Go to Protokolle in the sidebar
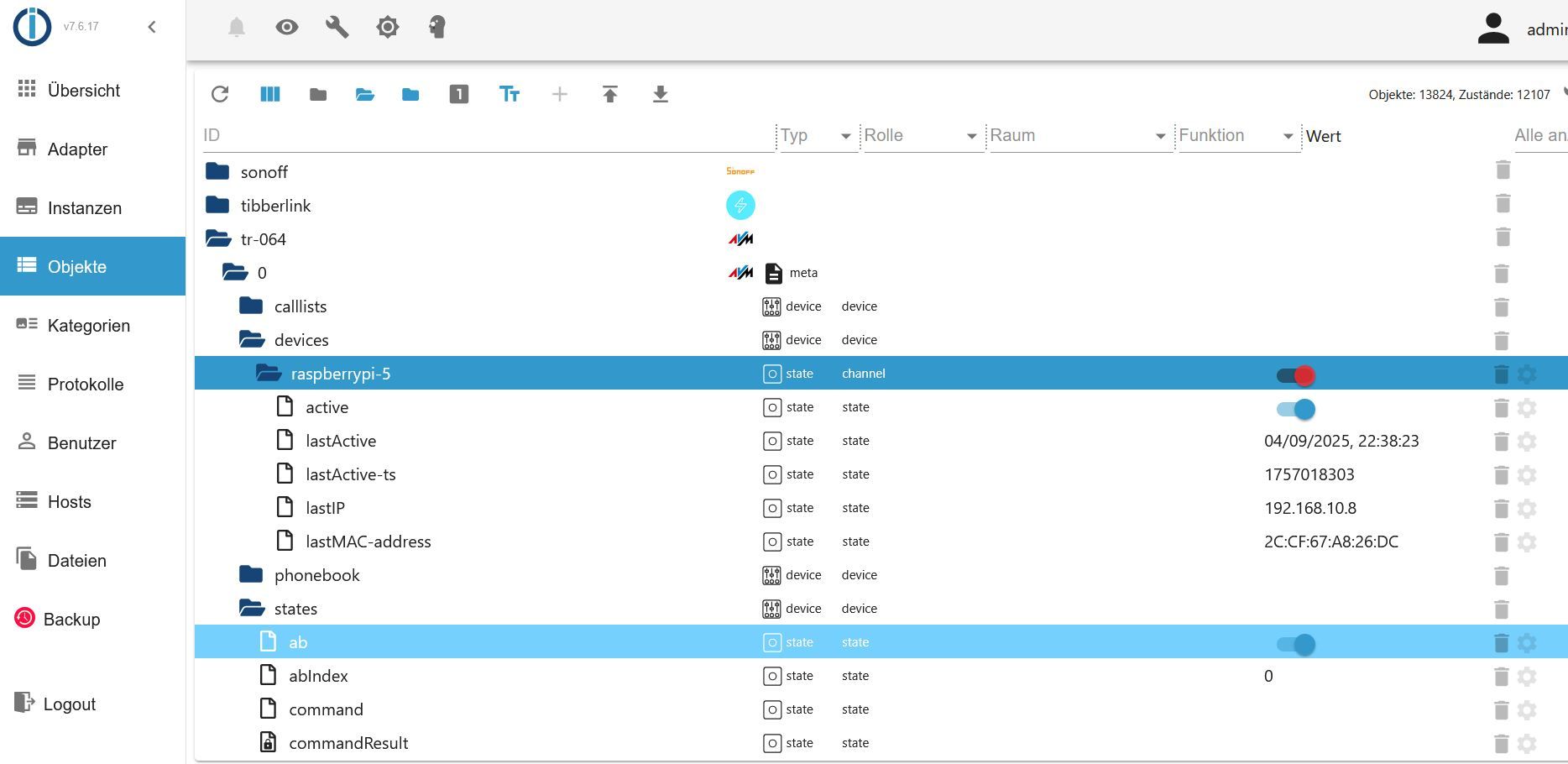The height and width of the screenshot is (764, 1568). point(85,385)
